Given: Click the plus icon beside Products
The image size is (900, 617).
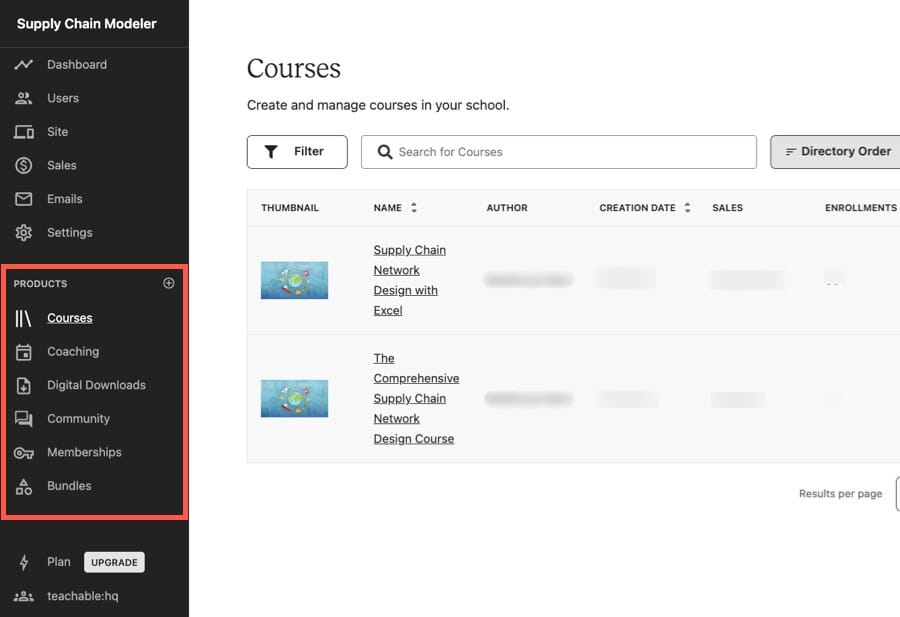Looking at the screenshot, I should click(x=168, y=283).
